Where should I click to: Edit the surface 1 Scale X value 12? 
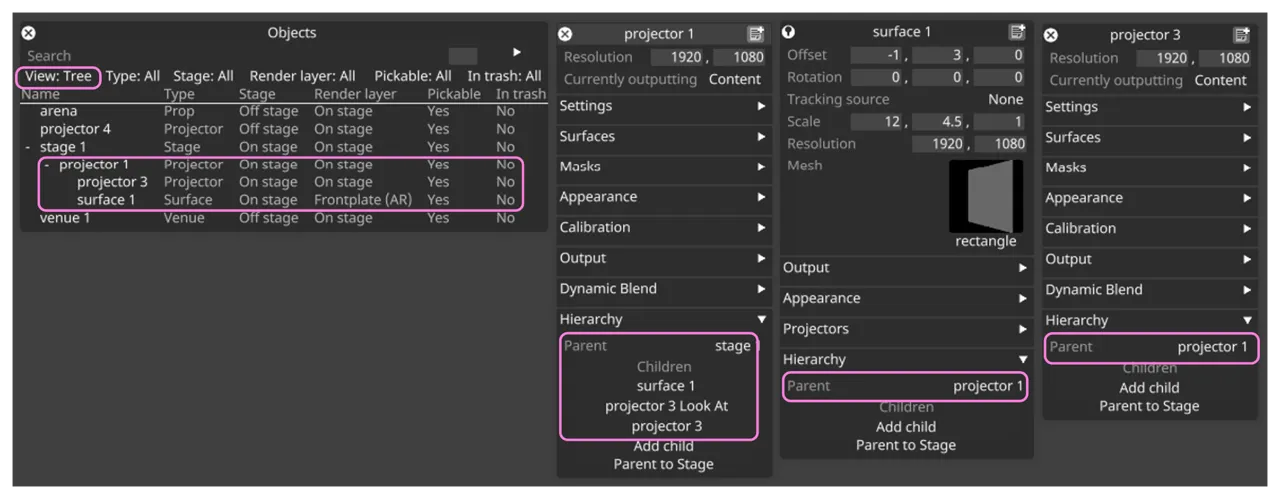pos(877,121)
